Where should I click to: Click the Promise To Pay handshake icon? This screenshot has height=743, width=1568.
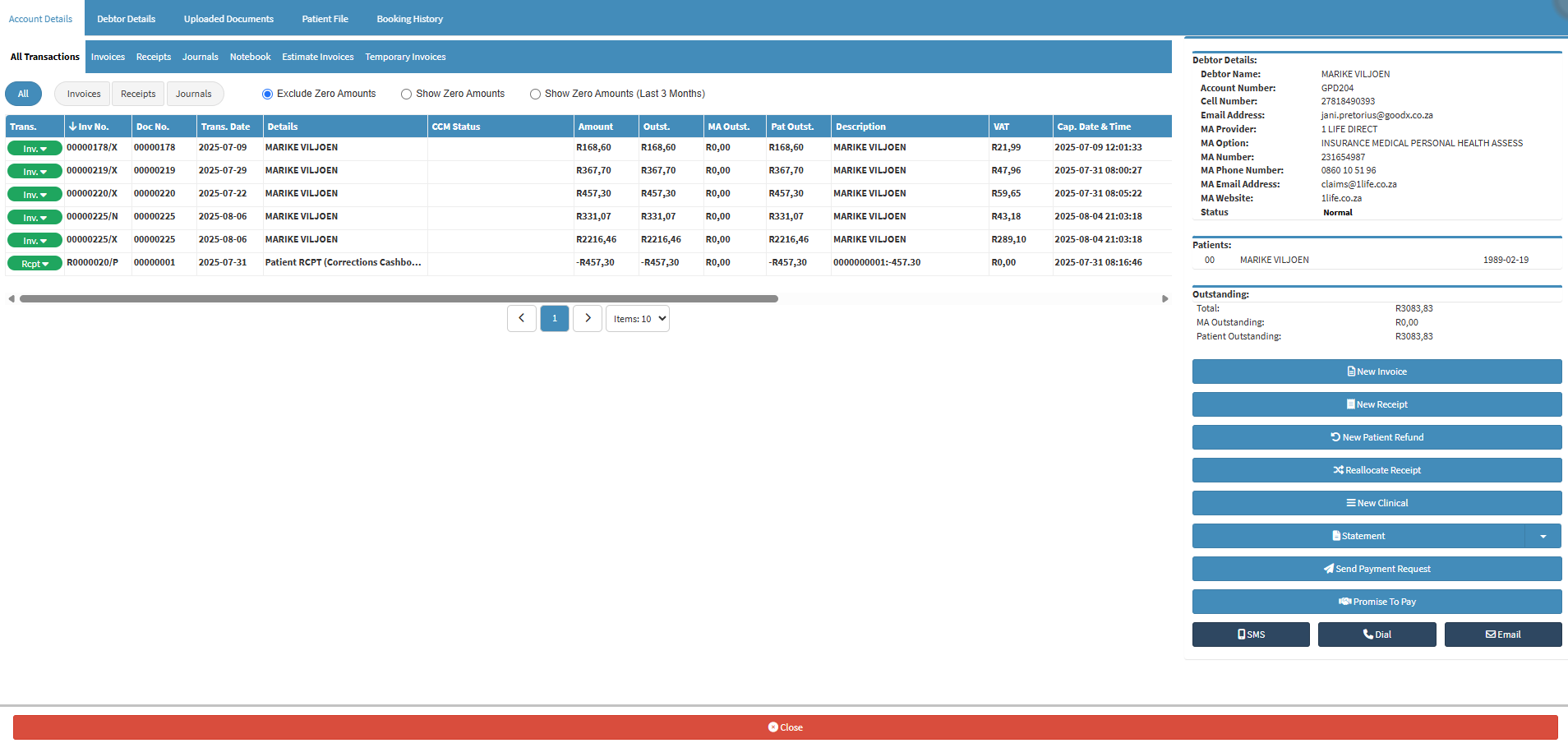[1344, 602]
